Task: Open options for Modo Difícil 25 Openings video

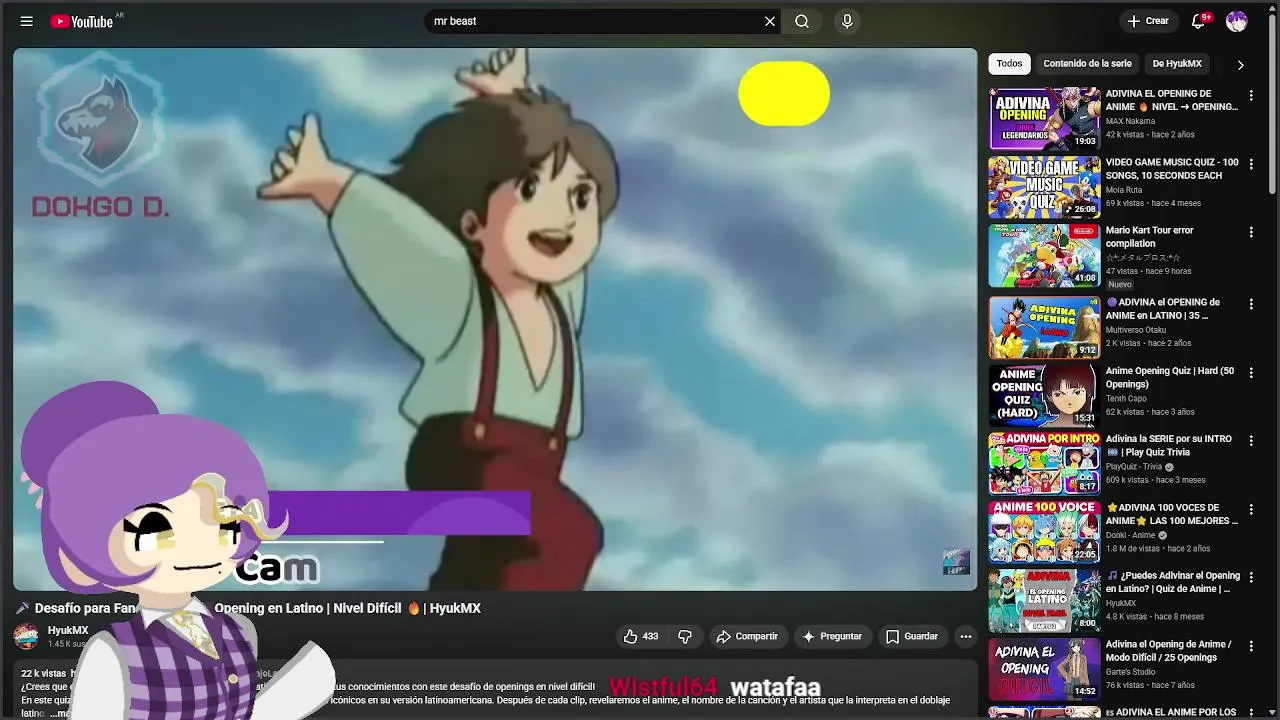Action: tap(1251, 646)
